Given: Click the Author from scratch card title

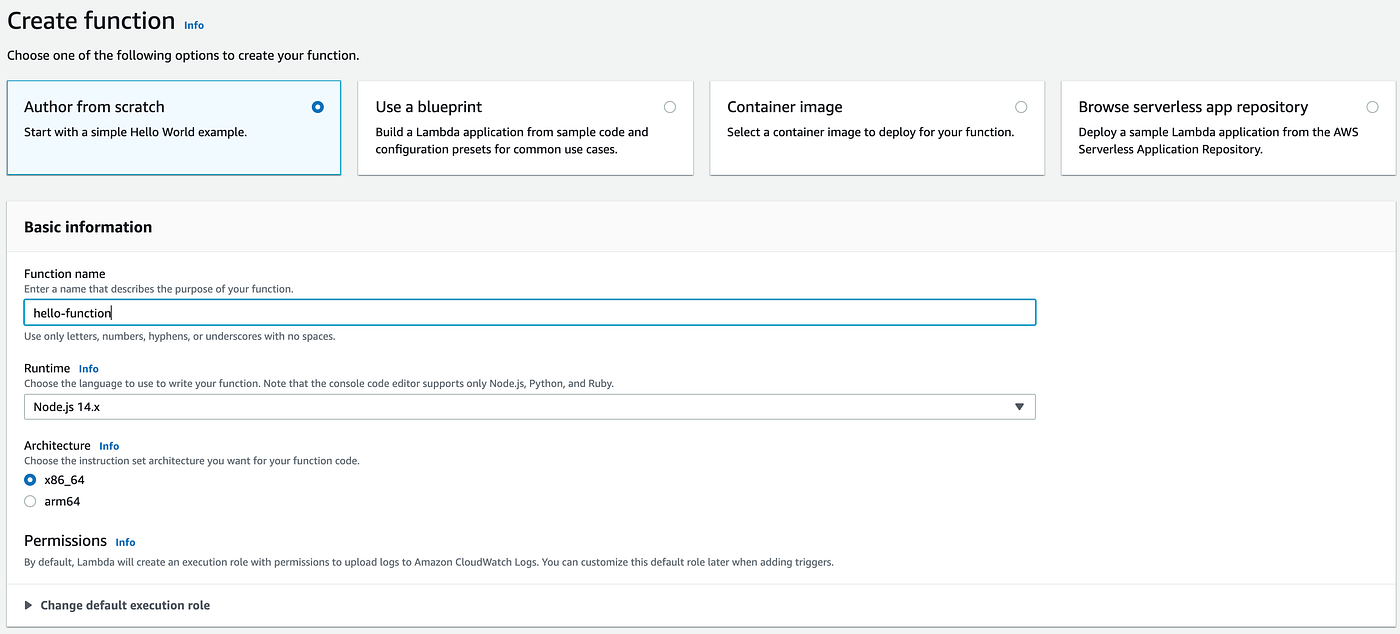Looking at the screenshot, I should (x=94, y=107).
